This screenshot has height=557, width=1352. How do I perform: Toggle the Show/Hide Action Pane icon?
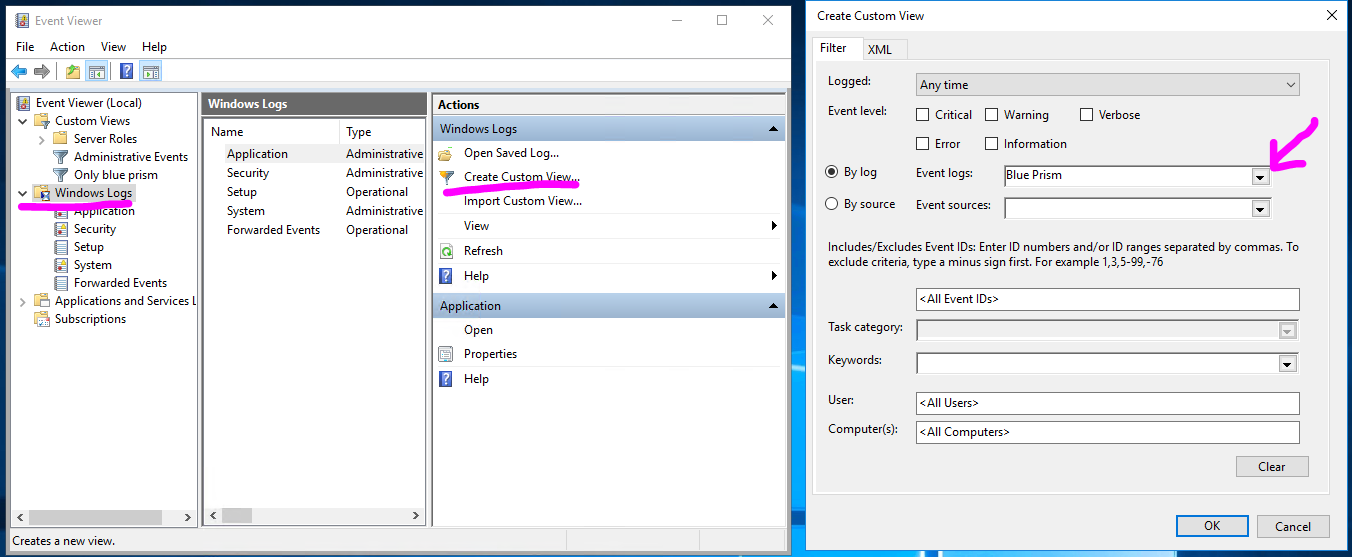pos(151,71)
